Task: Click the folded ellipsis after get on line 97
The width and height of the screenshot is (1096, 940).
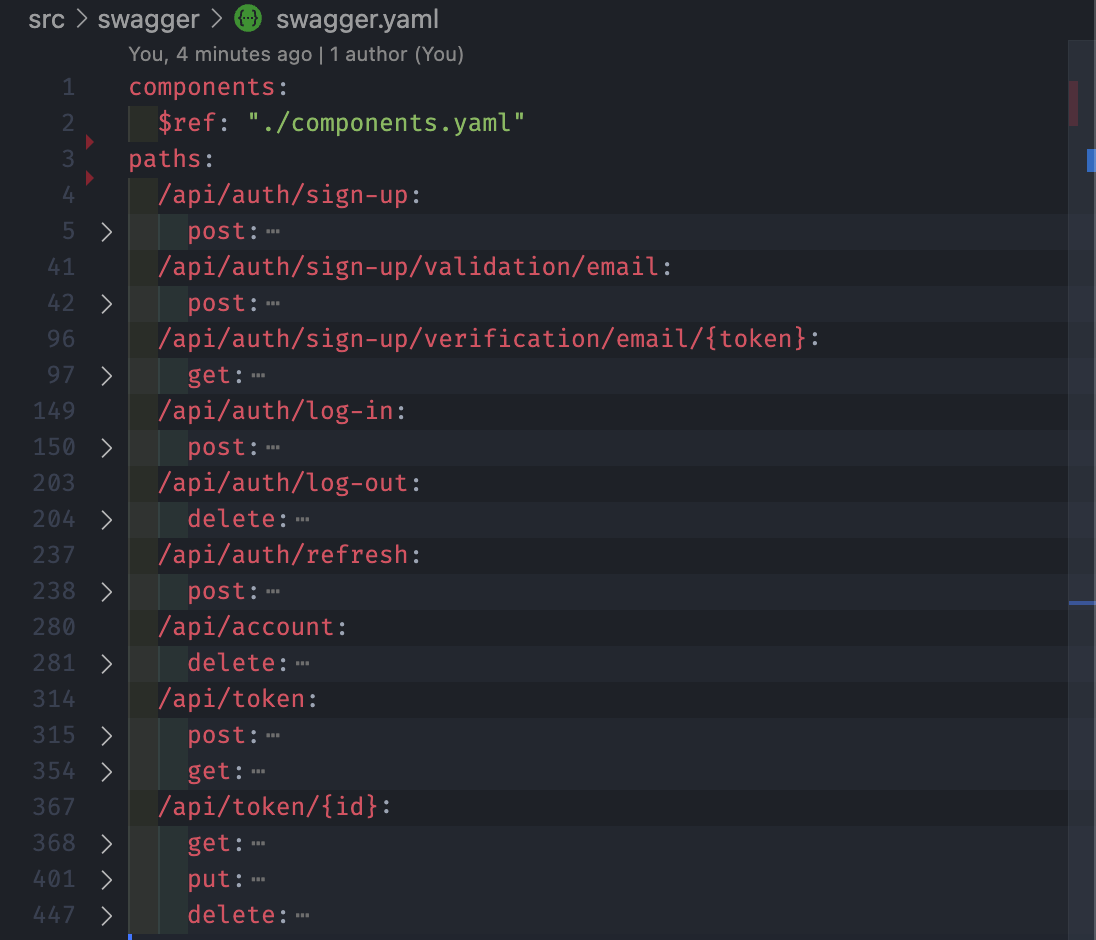Action: tap(259, 375)
